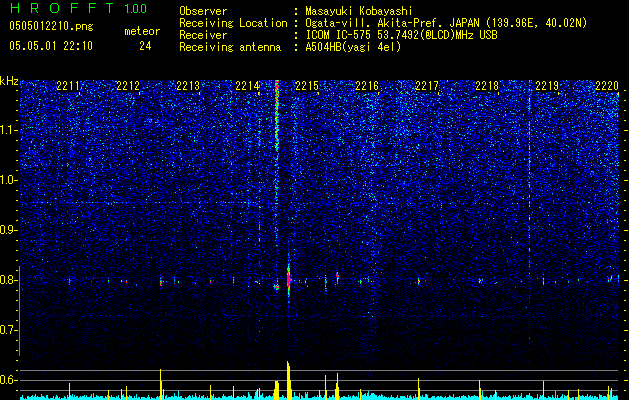
Task: Click the 'Receiver' field label
Action: 203,35
